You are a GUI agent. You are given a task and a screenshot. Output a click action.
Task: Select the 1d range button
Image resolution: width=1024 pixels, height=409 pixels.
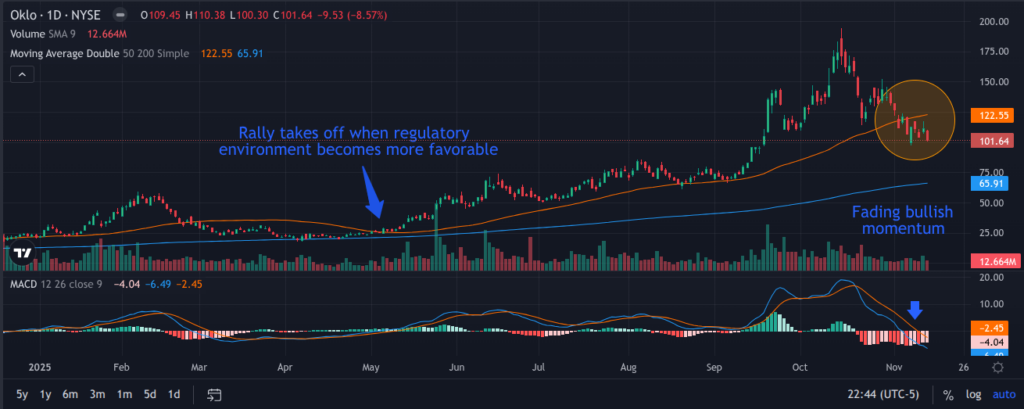coord(174,394)
